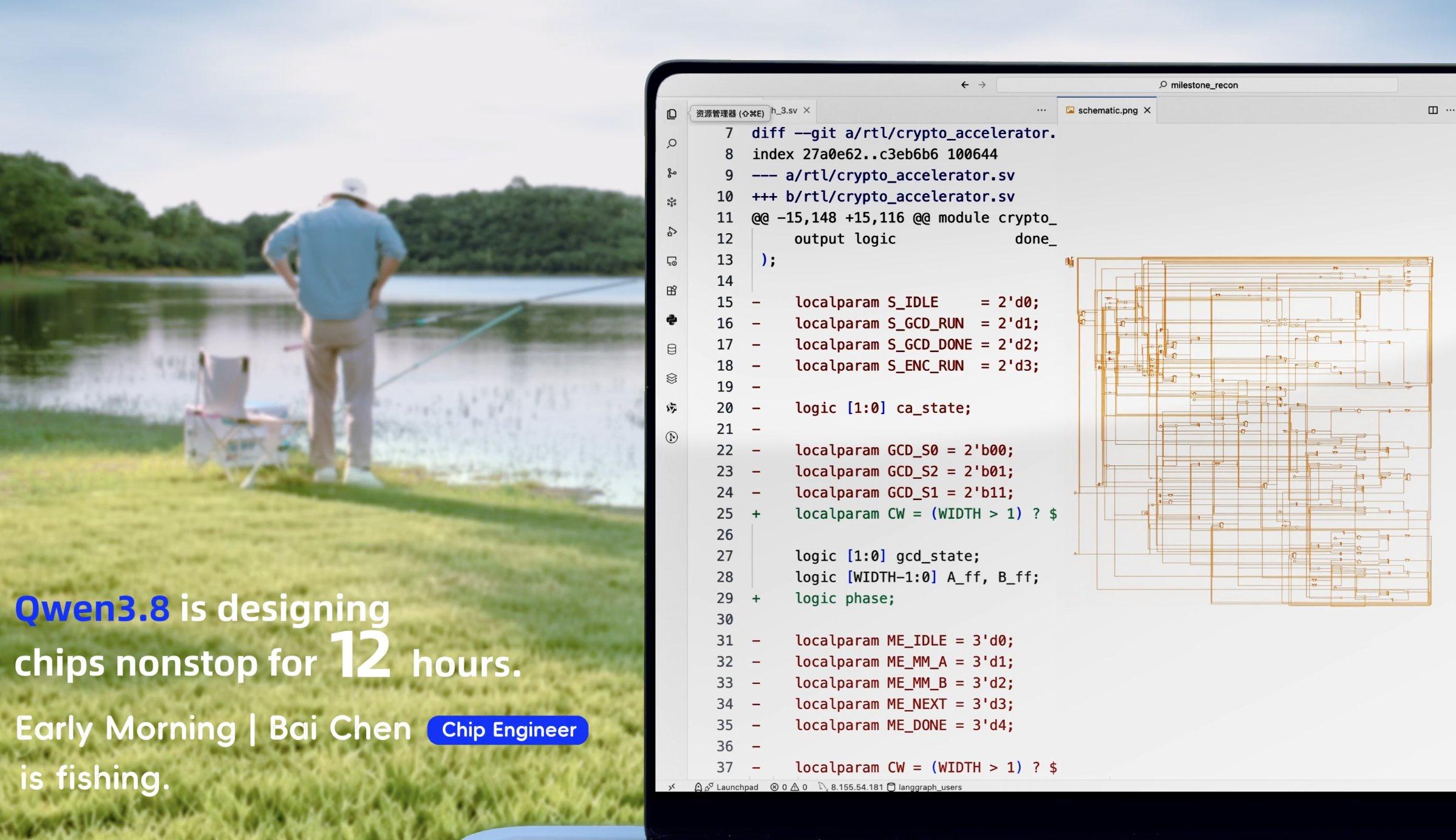This screenshot has height=840, width=1456.
Task: Click the line "+++ b/rtl/crypto_accelerator.sv"
Action: (x=883, y=197)
